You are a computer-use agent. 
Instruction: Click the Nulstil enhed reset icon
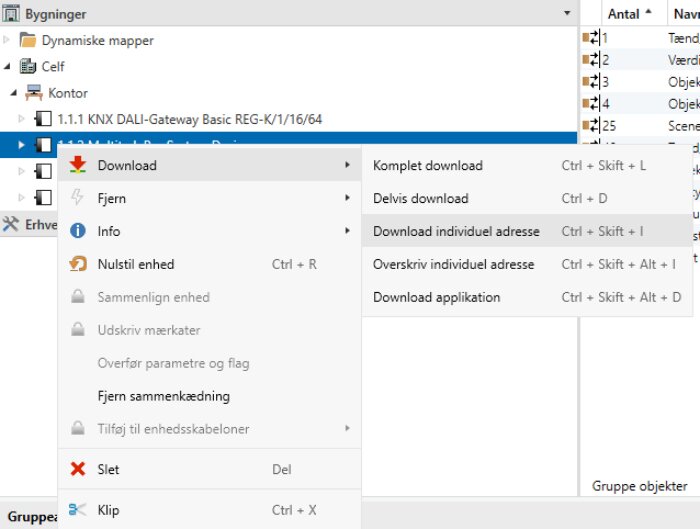(x=78, y=264)
